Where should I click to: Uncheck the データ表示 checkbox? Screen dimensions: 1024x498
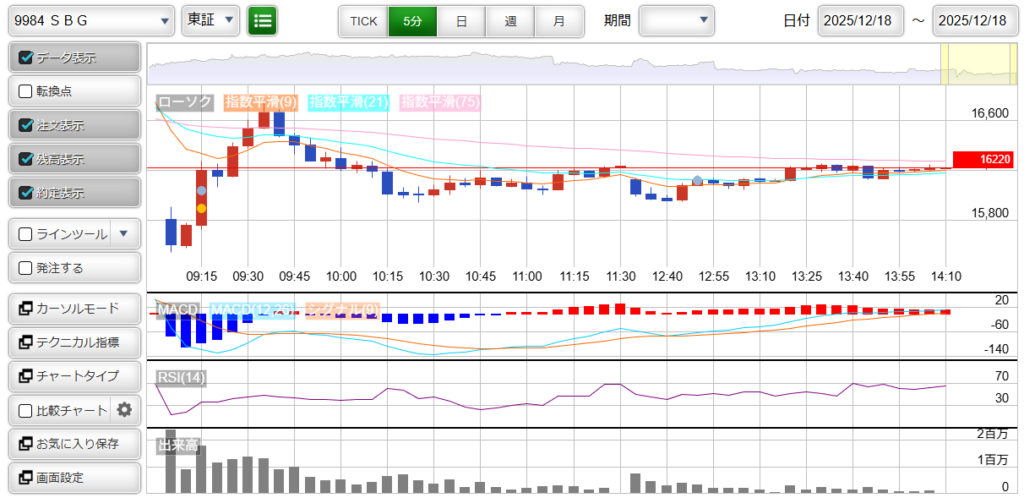coord(26,58)
